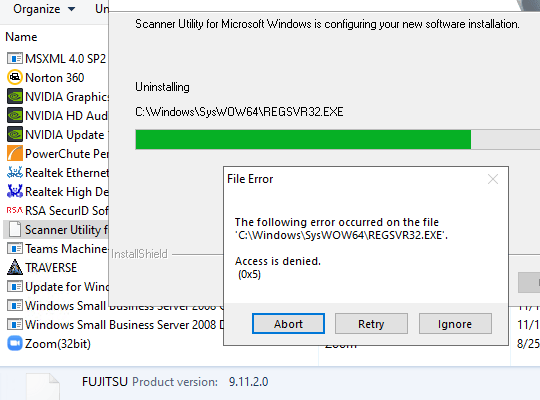
Task: Click the Norton 360 icon
Action: point(15,77)
